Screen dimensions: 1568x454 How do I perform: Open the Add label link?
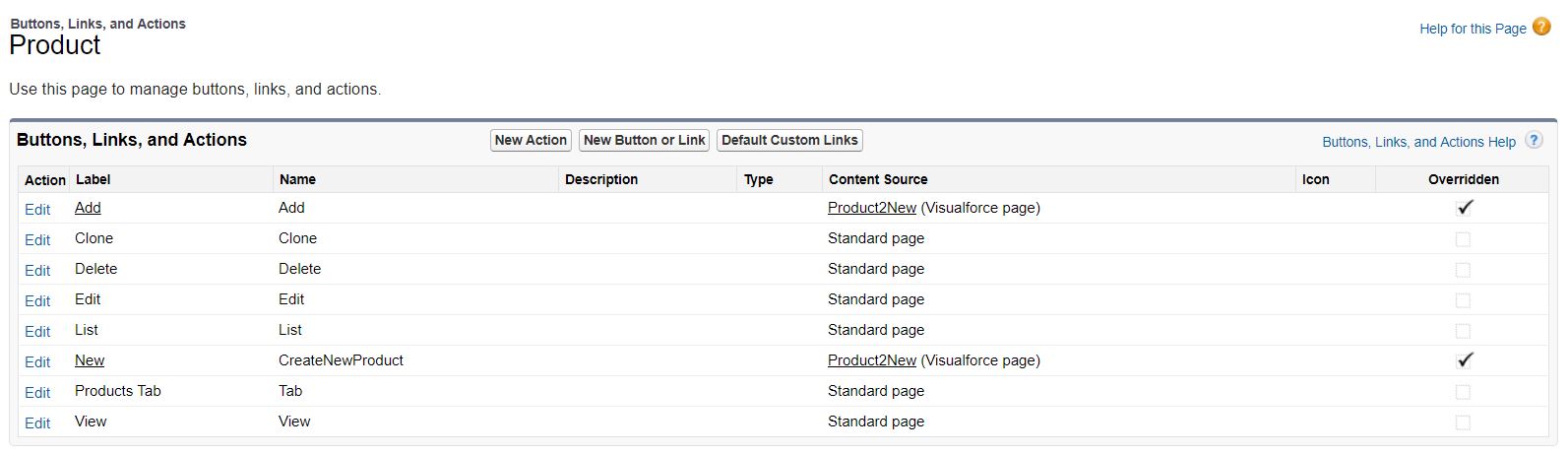pos(88,208)
